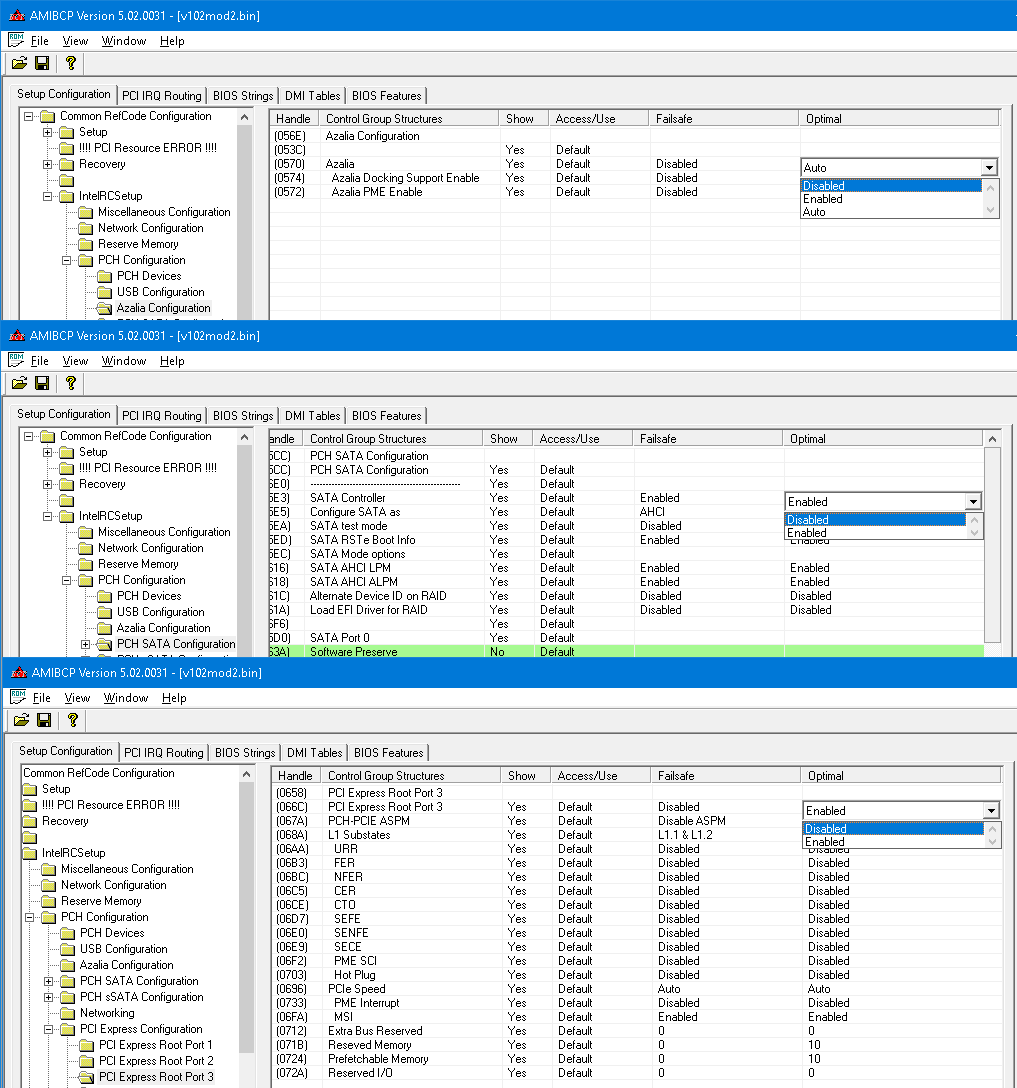Viewport: 1017px width, 1088px height.
Task: Choose Enabled in Azalia dropdown list
Action: tap(891, 199)
